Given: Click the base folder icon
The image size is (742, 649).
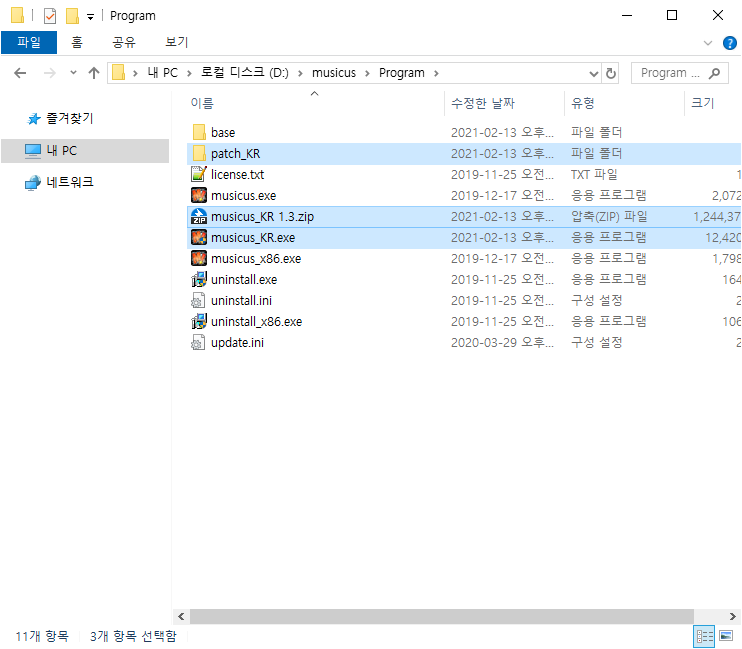Looking at the screenshot, I should pos(199,133).
